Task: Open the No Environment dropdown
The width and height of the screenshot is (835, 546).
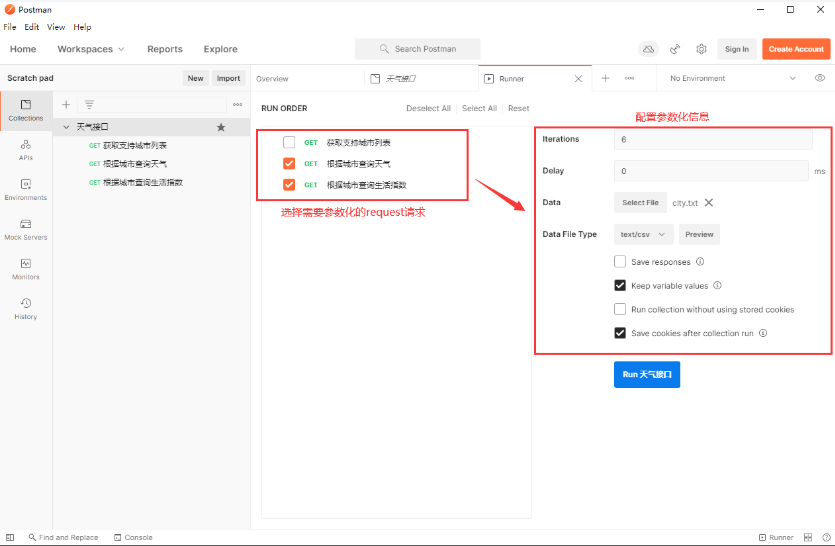Action: pyautogui.click(x=733, y=78)
